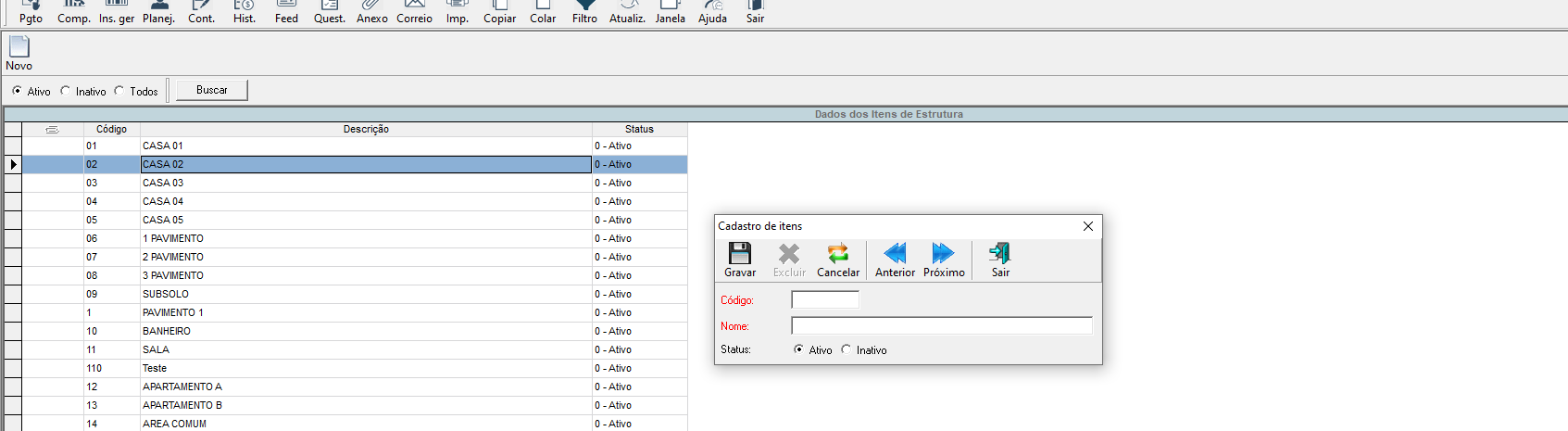The image size is (1568, 431).
Task: Select the Todos filter radio button
Action: point(119,91)
